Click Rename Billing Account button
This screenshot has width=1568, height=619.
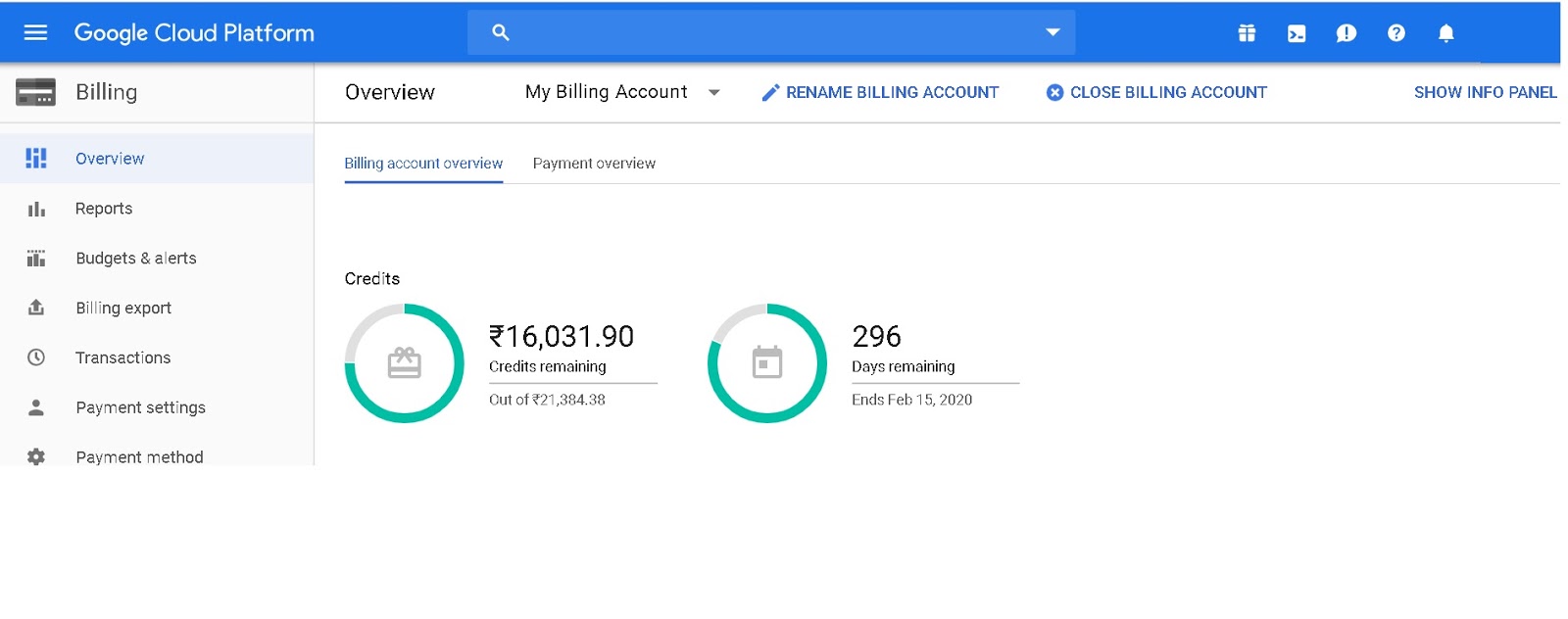click(880, 92)
